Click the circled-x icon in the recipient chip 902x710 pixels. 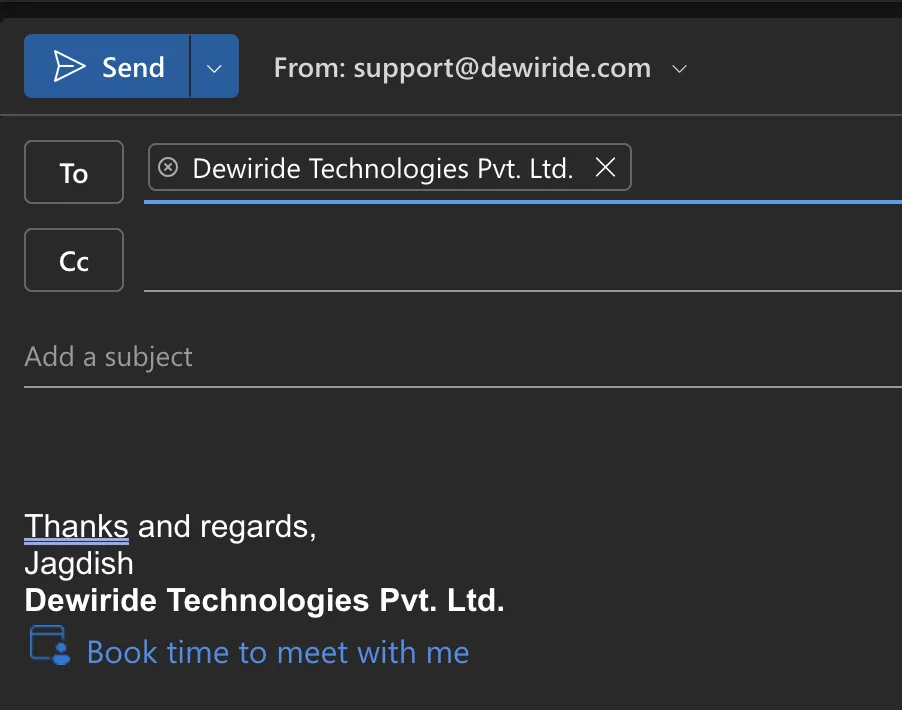pos(168,167)
